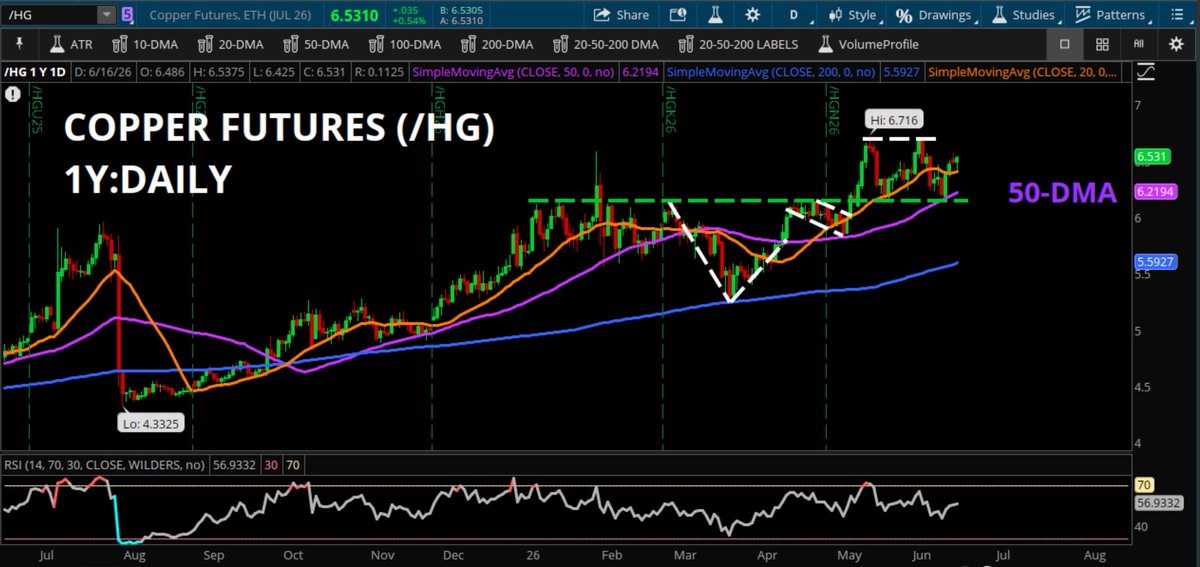1200x567 pixels.
Task: Open the Drawings menu
Action: [x=939, y=15]
